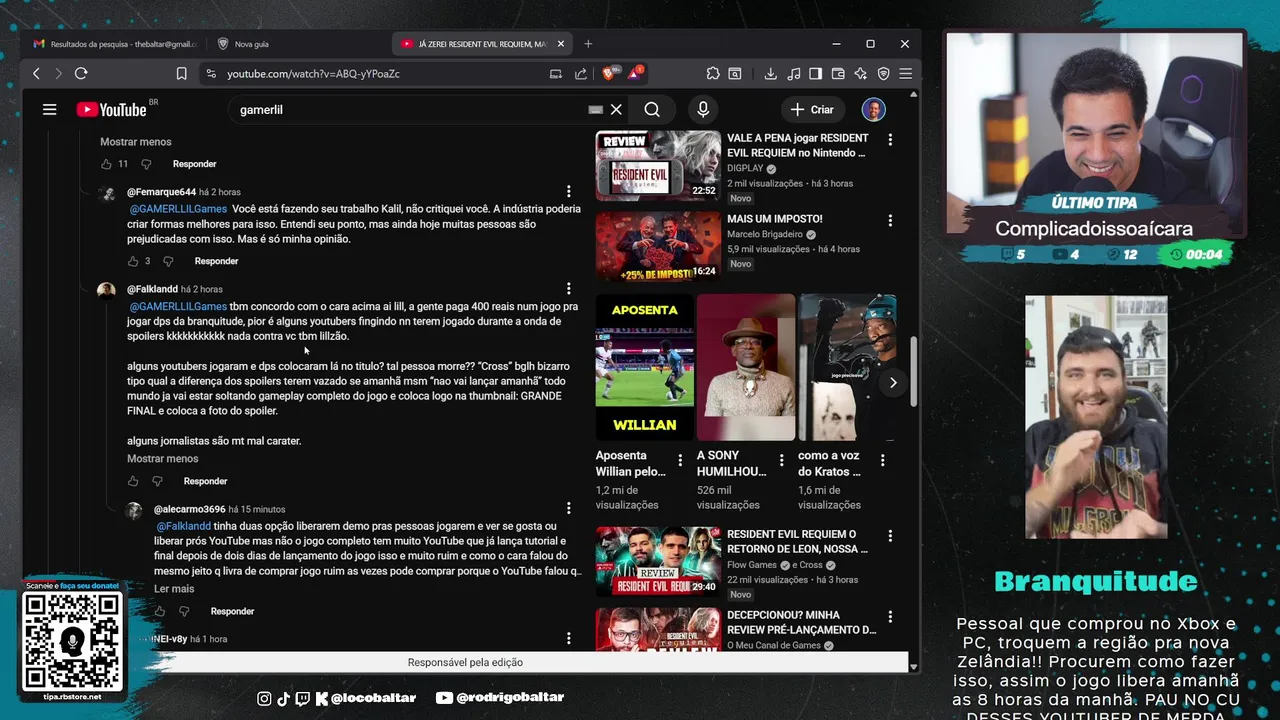This screenshot has height=720, width=1280.
Task: Open the Criar create button
Action: tap(812, 110)
